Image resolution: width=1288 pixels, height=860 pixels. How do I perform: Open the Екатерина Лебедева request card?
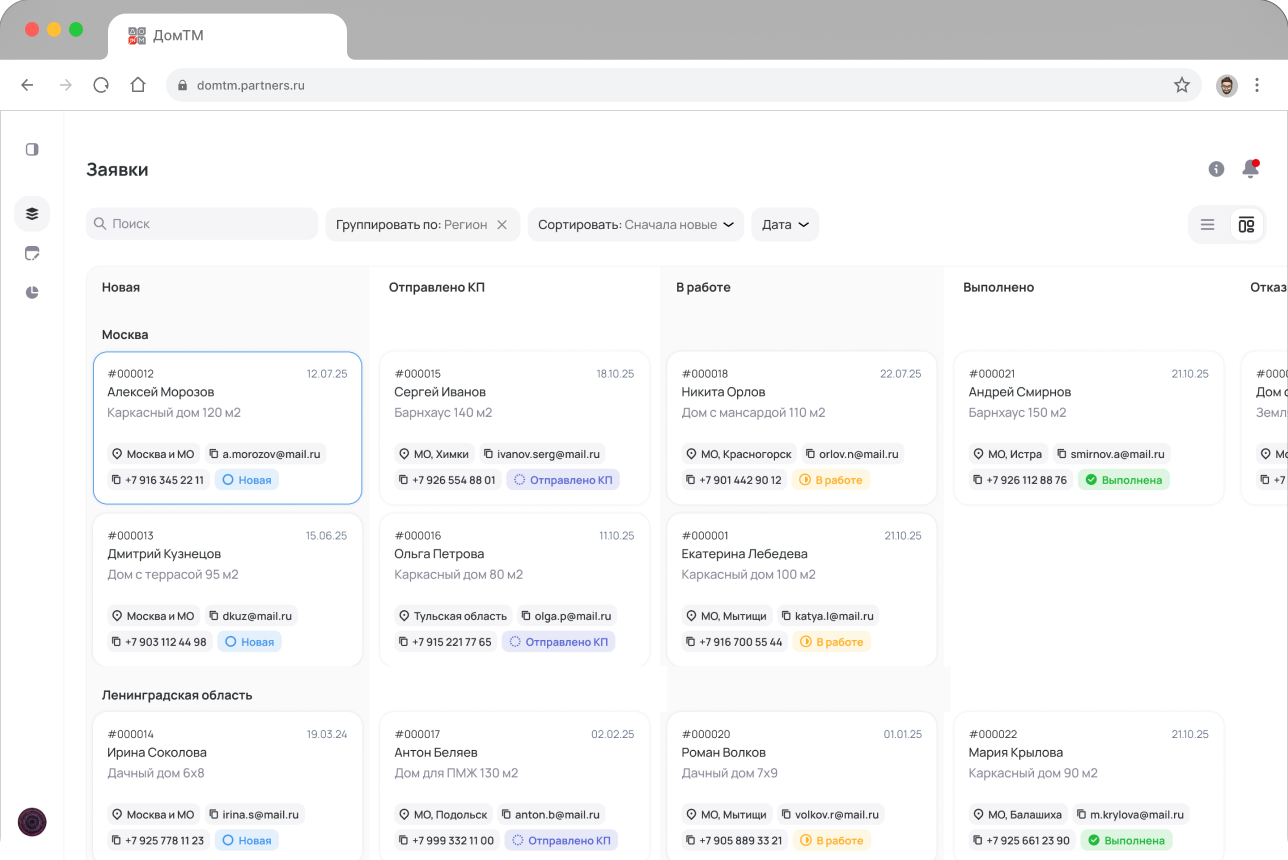coord(802,589)
